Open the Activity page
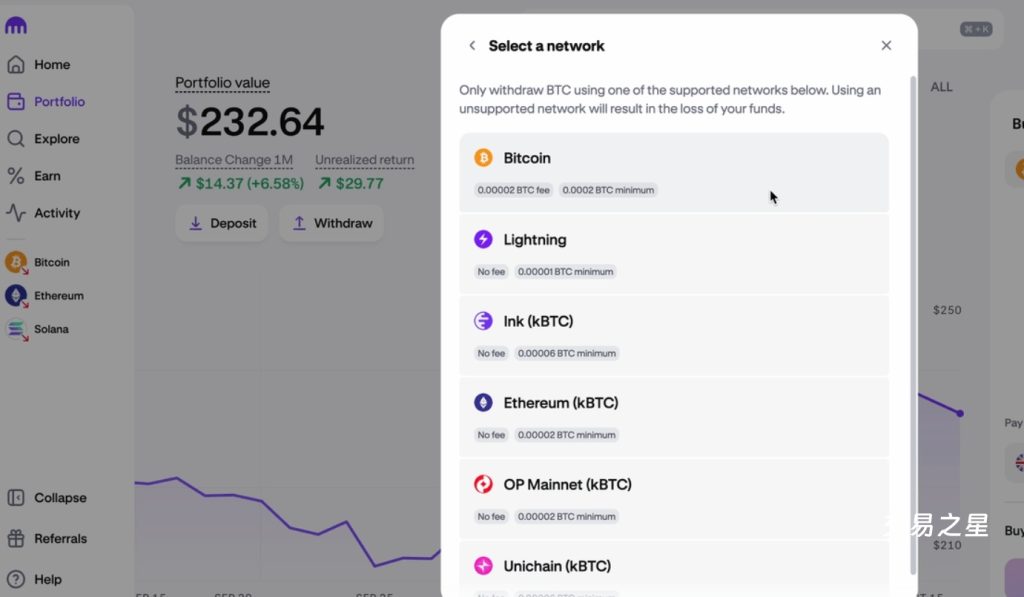This screenshot has width=1024, height=597. (x=56, y=213)
